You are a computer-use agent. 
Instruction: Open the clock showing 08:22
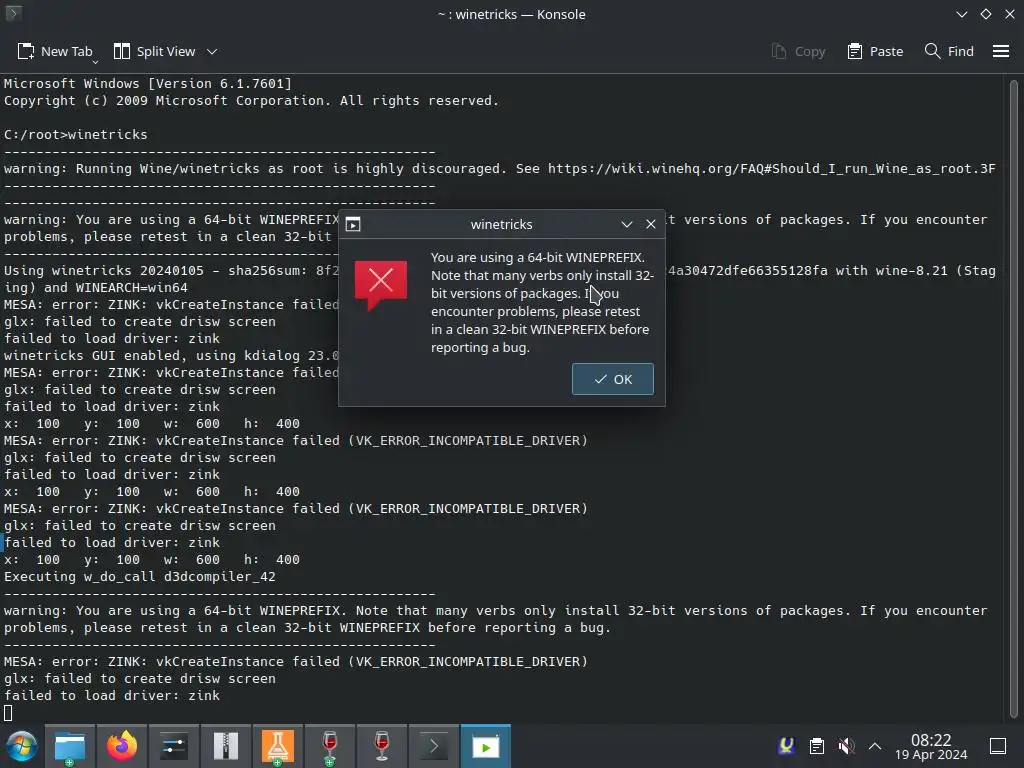(x=931, y=746)
